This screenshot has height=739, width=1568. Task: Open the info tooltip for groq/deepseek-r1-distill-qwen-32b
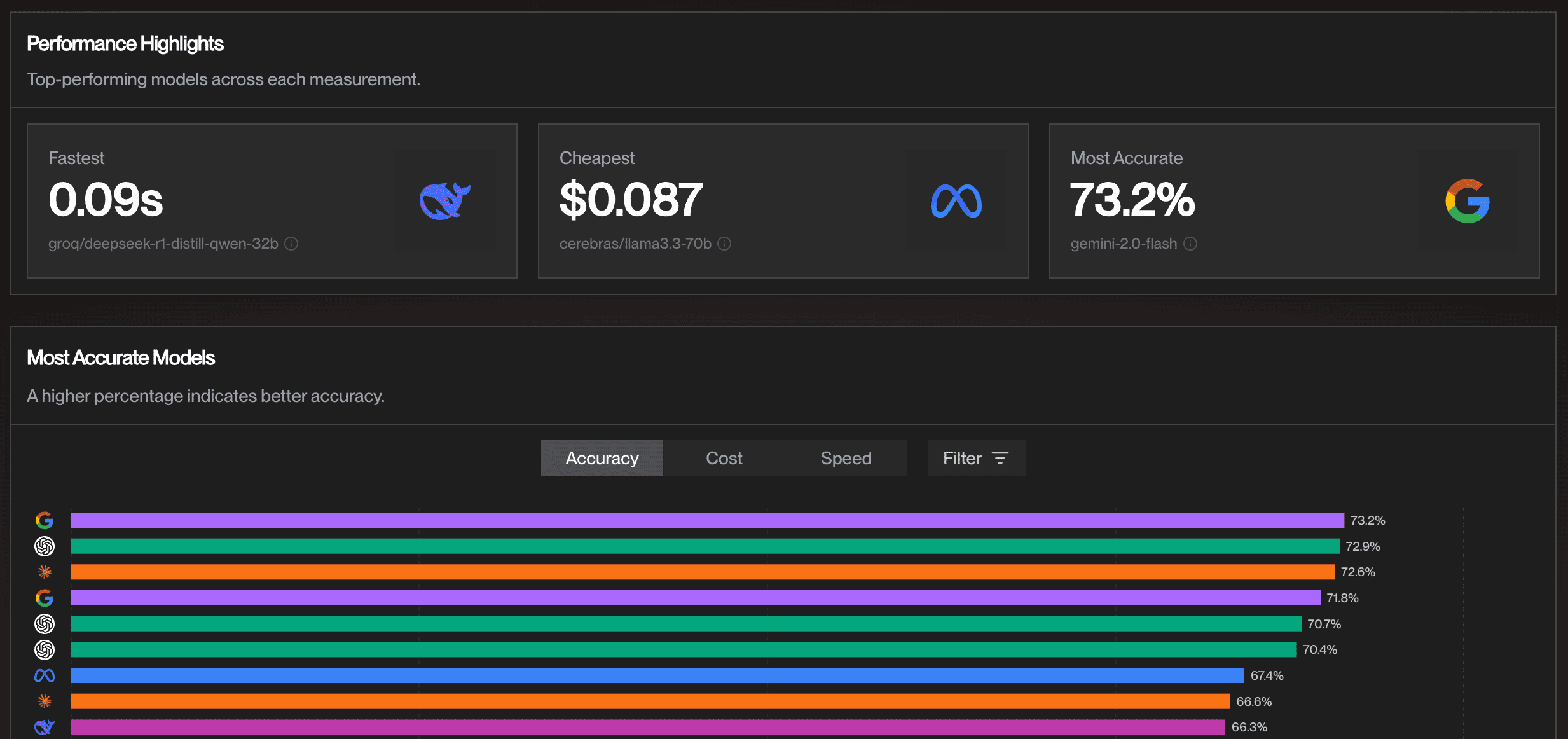[x=292, y=243]
